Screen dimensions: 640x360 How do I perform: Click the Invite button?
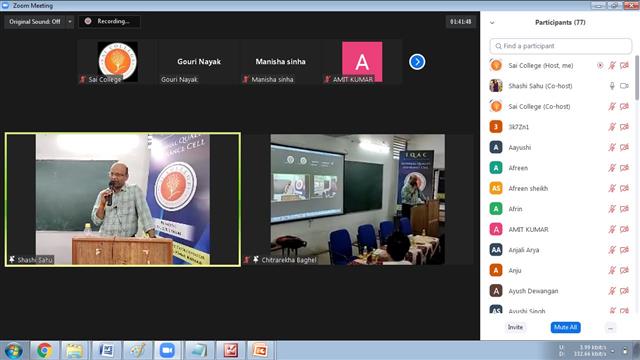515,327
